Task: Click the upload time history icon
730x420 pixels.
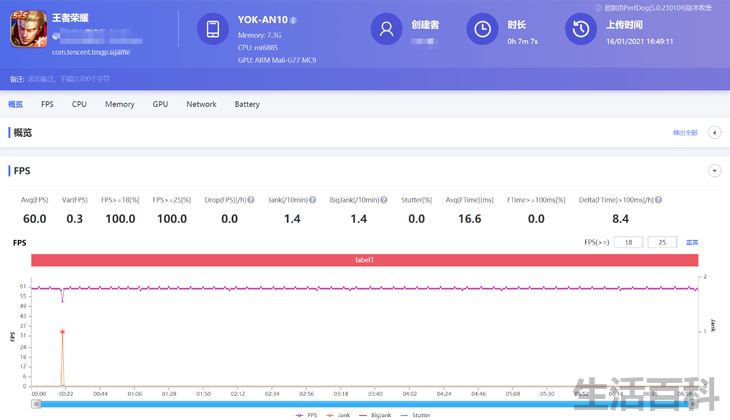Action: pyautogui.click(x=581, y=29)
